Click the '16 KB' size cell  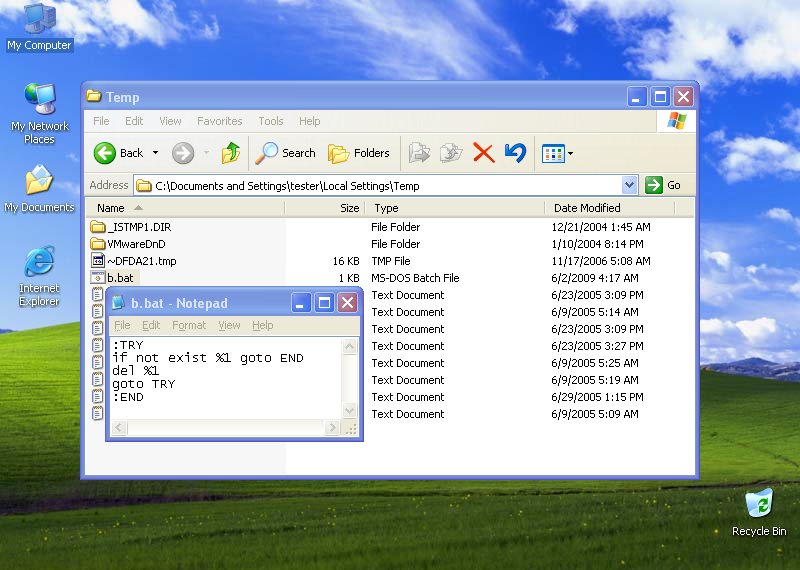coord(346,261)
